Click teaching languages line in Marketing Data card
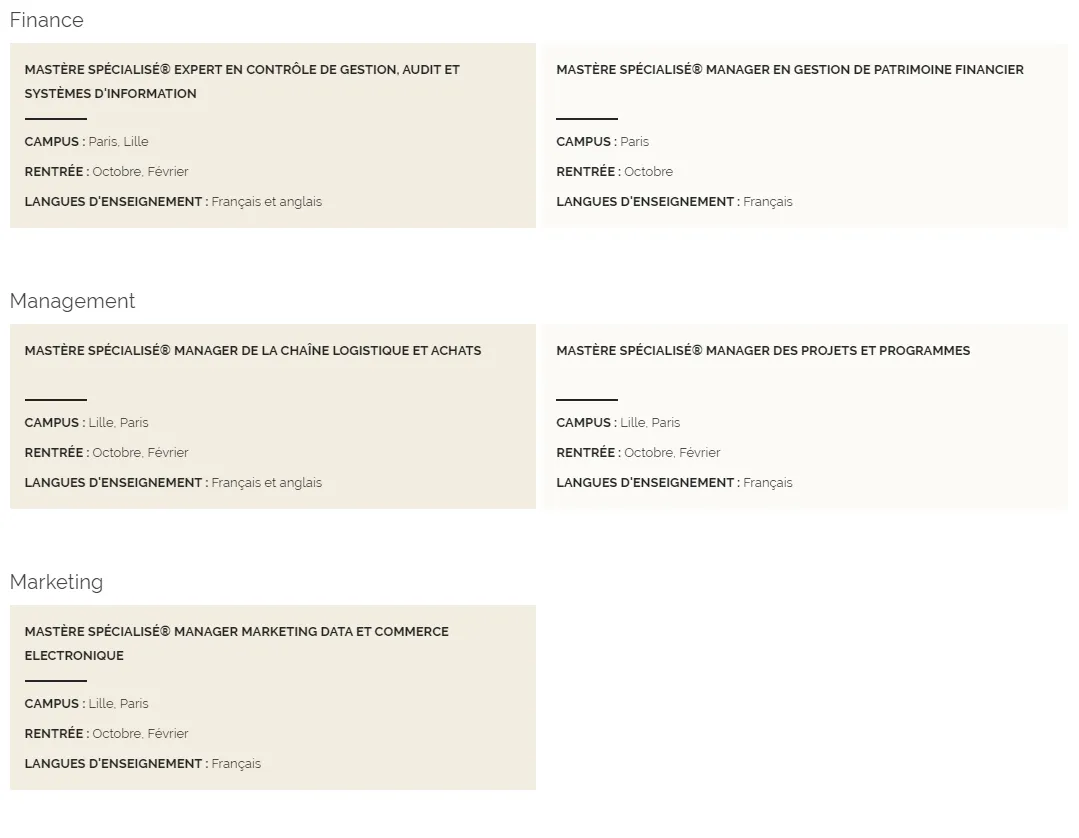The height and width of the screenshot is (838, 1079). [142, 764]
